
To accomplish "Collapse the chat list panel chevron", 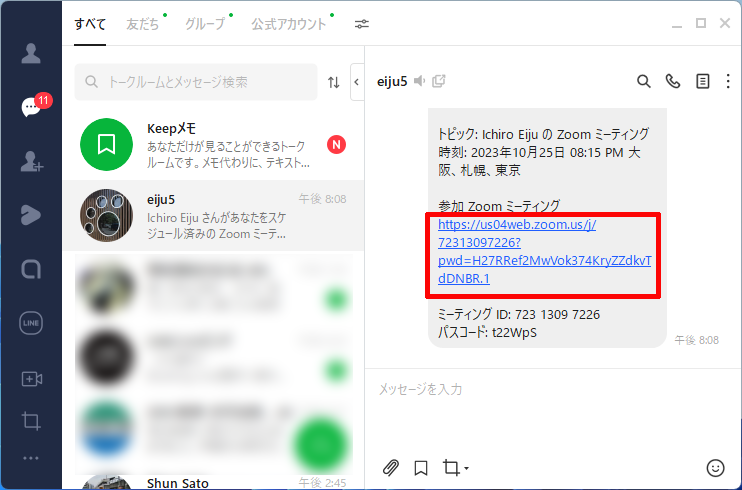I will click(x=357, y=82).
